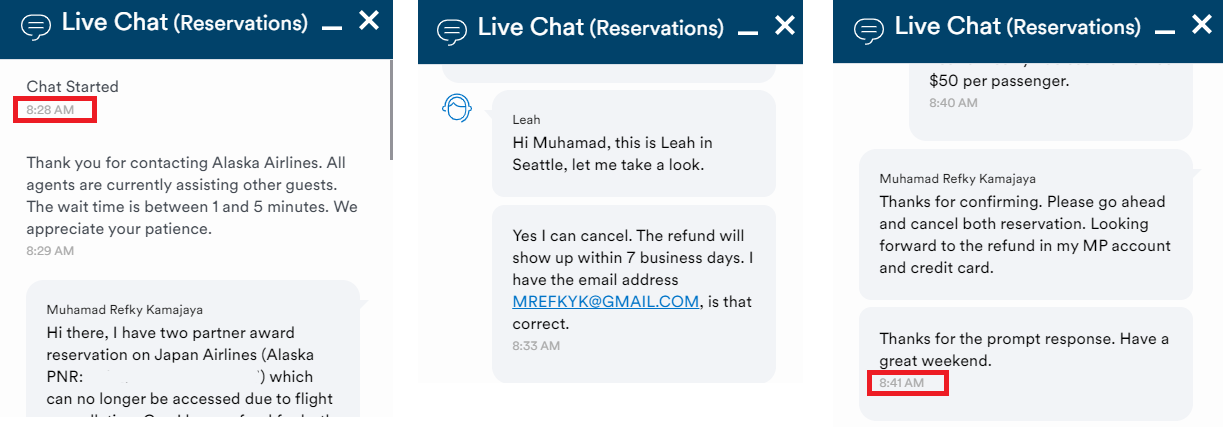Close the chat window ending with 8:41 AM
Image resolution: width=1223 pixels, height=429 pixels.
(1201, 25)
